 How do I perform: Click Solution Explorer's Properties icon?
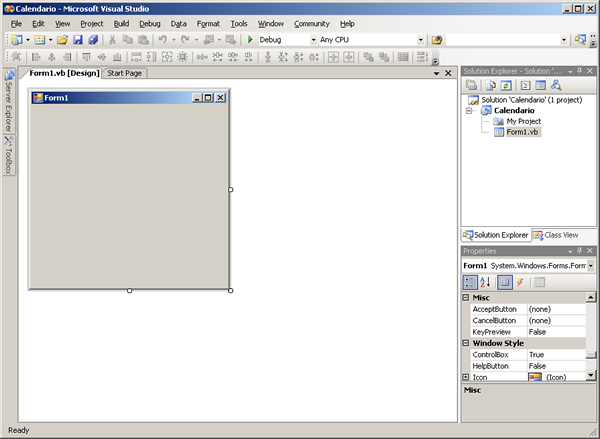pos(471,85)
